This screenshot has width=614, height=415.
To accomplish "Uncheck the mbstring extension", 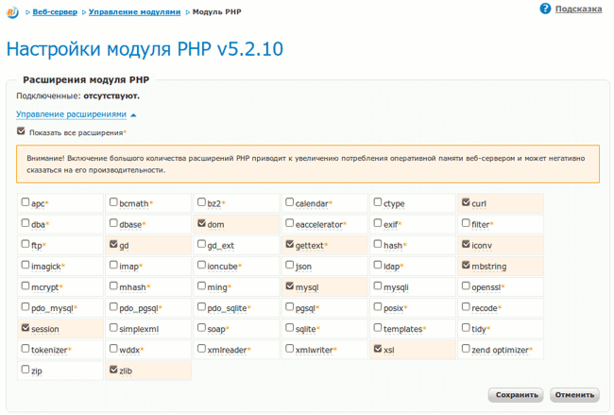I will [x=466, y=266].
